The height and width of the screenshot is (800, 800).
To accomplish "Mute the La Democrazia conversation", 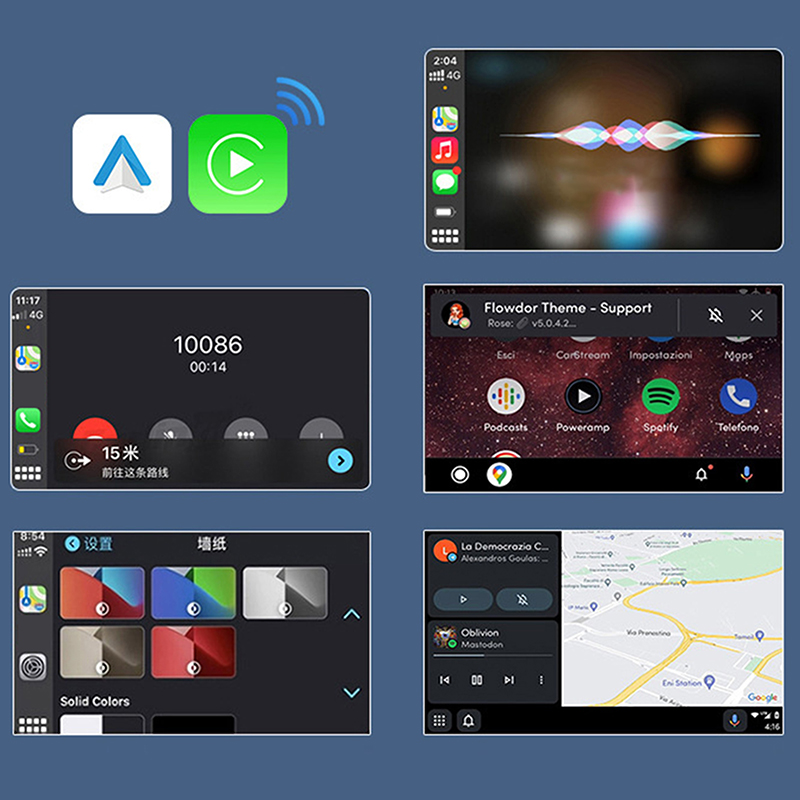I will tap(524, 600).
